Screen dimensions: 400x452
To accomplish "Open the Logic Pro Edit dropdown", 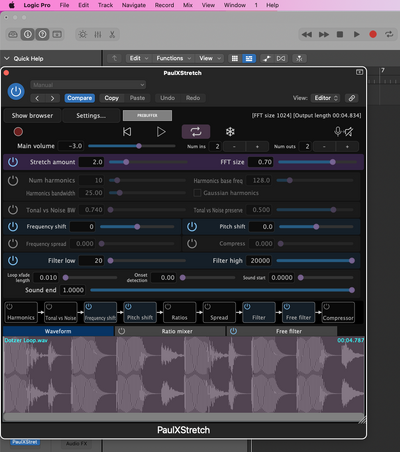I will click(139, 58).
